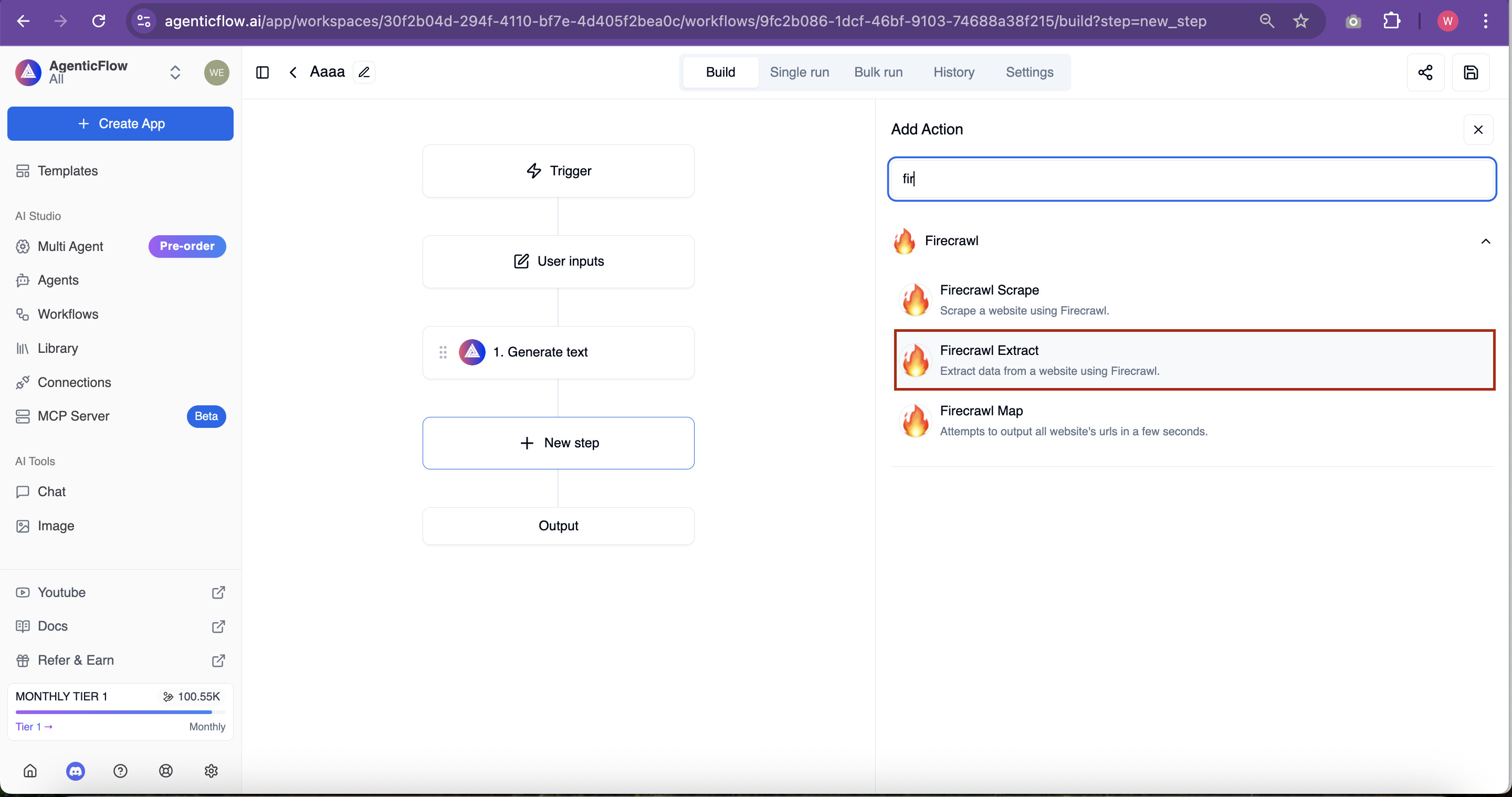Select the Generate text step
This screenshot has height=797, width=1512.
558,352
